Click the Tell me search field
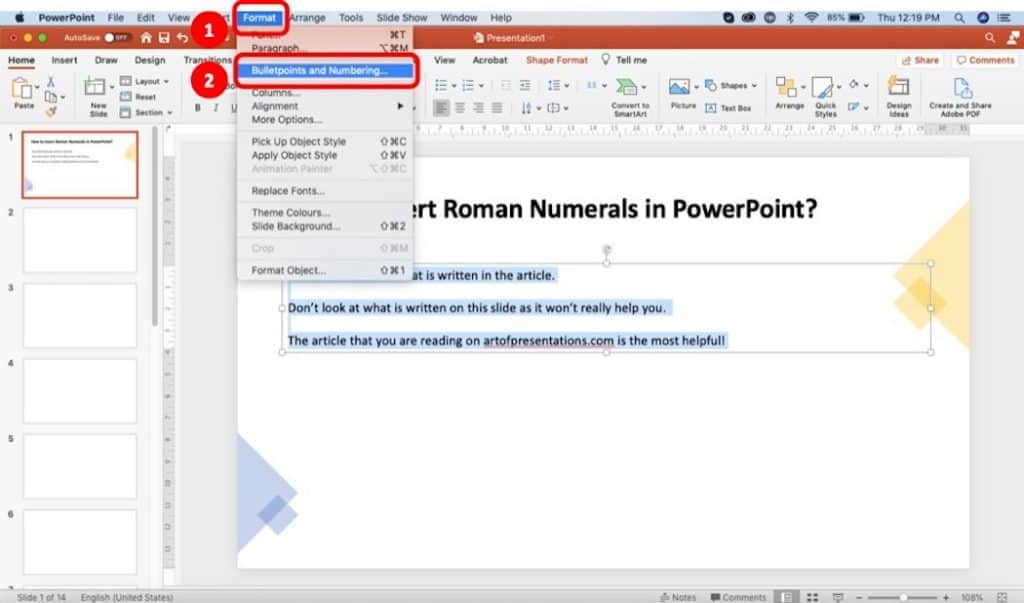Image resolution: width=1024 pixels, height=603 pixels. coord(624,60)
